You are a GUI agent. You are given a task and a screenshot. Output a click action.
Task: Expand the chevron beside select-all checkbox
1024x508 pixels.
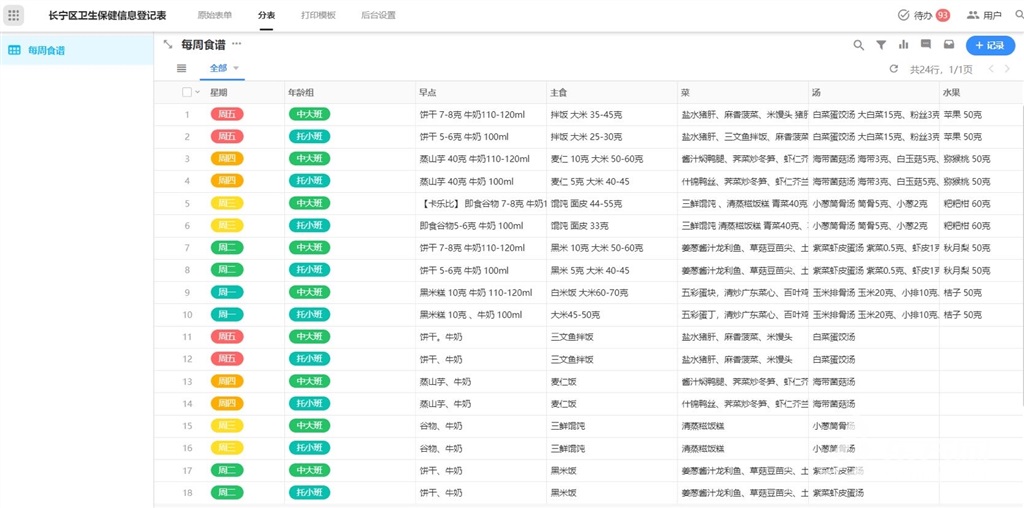pyautogui.click(x=197, y=92)
